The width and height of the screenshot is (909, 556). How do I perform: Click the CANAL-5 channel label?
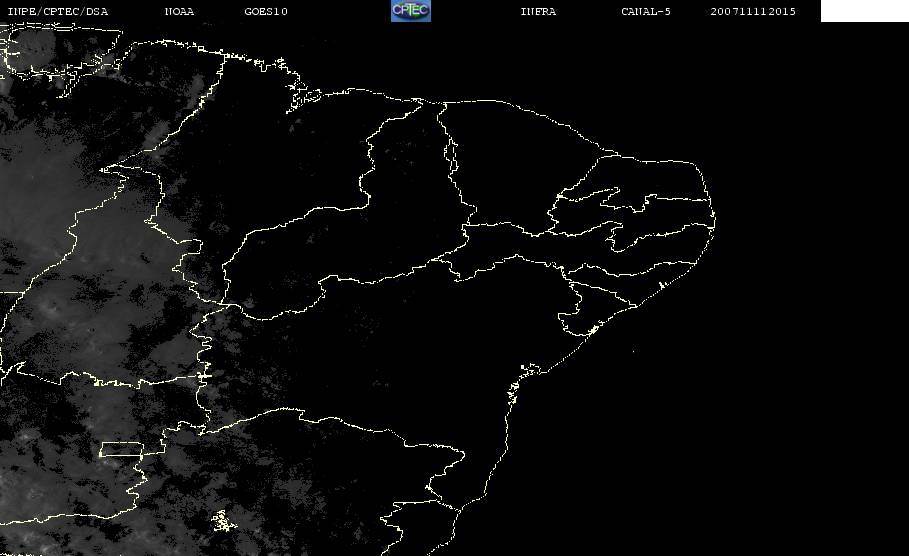tap(646, 12)
